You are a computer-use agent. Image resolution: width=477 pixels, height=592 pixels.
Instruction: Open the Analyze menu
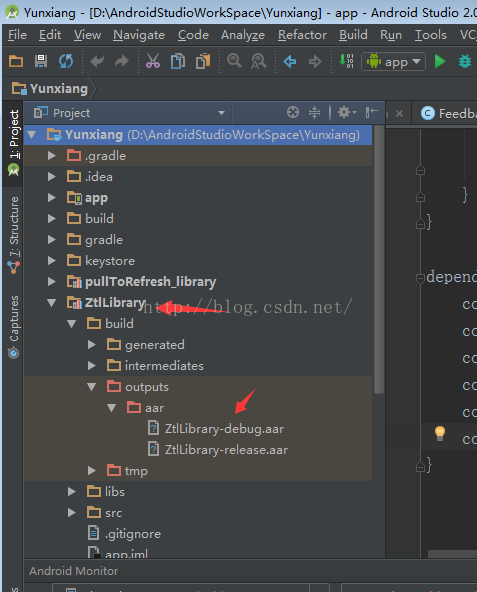coord(243,35)
